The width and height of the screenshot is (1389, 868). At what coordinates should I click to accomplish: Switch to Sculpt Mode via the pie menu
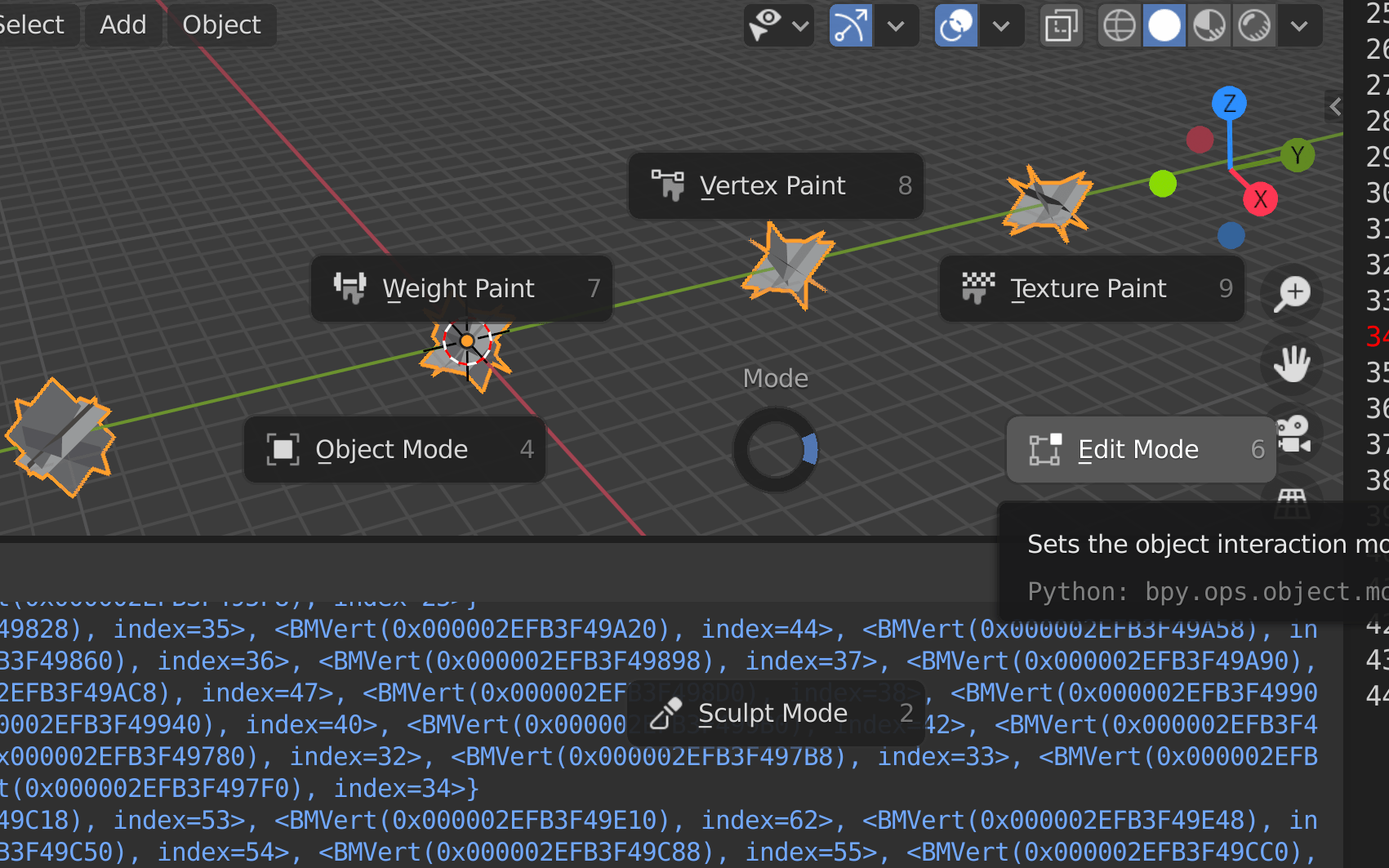773,712
